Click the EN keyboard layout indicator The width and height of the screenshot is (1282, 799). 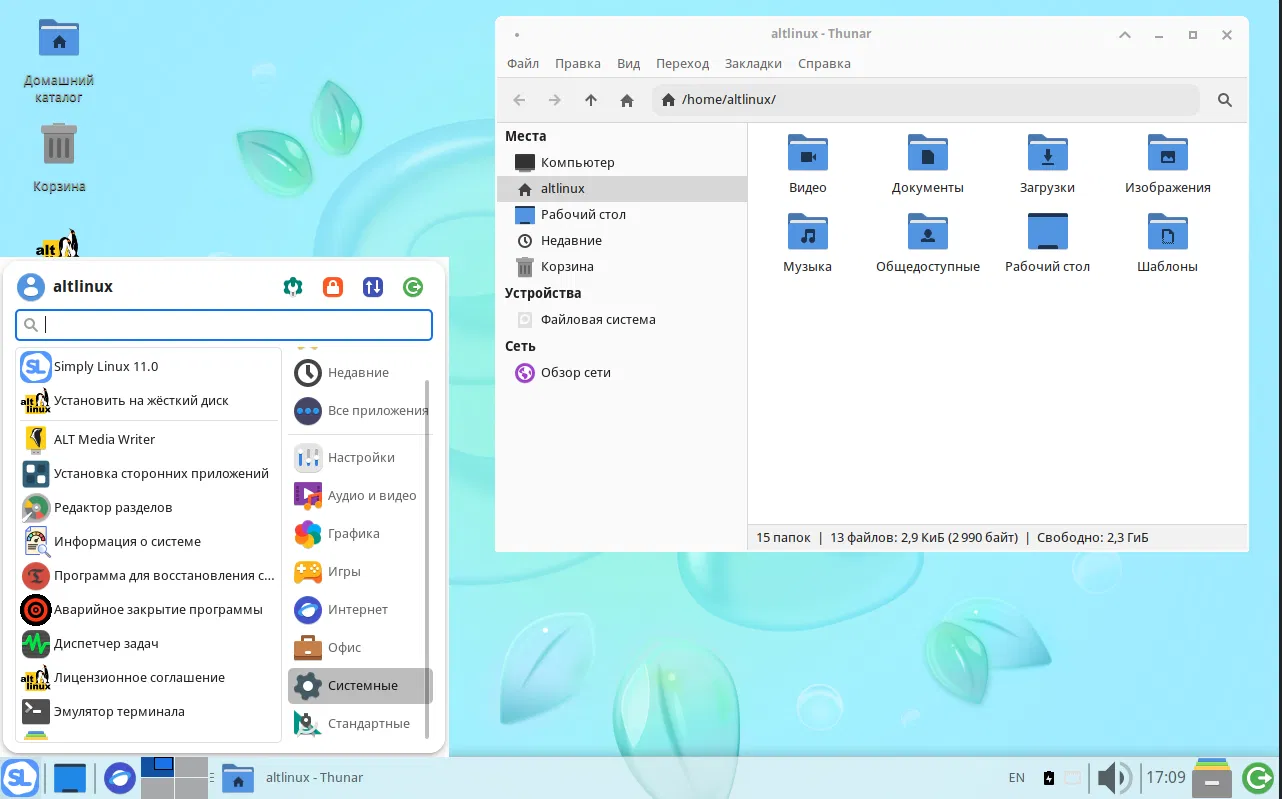click(x=1016, y=778)
